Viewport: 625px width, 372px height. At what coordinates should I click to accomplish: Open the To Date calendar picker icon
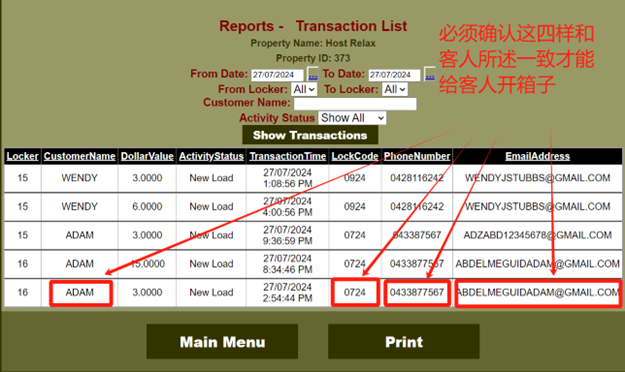point(430,75)
